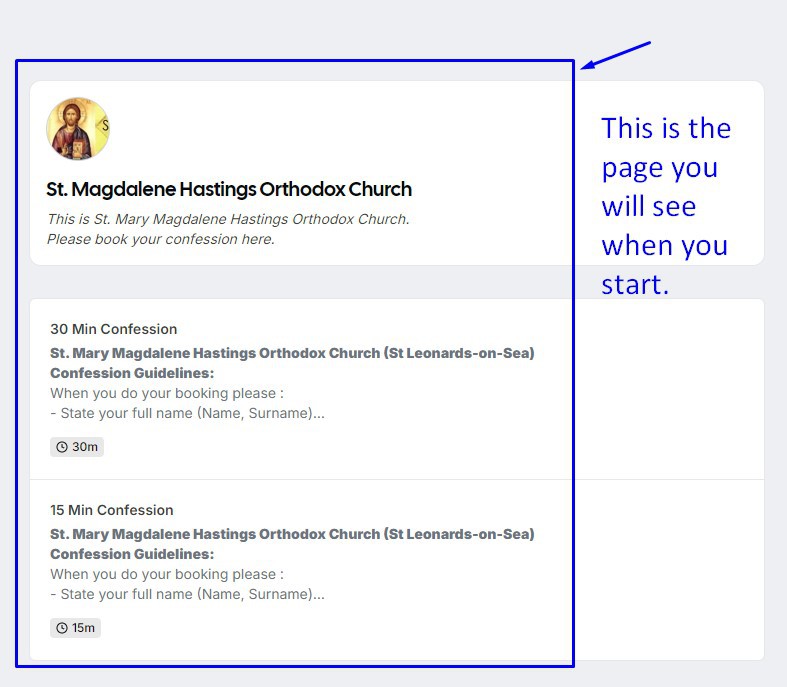
Task: Click the clock icon in the 15m badge
Action: [x=62, y=628]
